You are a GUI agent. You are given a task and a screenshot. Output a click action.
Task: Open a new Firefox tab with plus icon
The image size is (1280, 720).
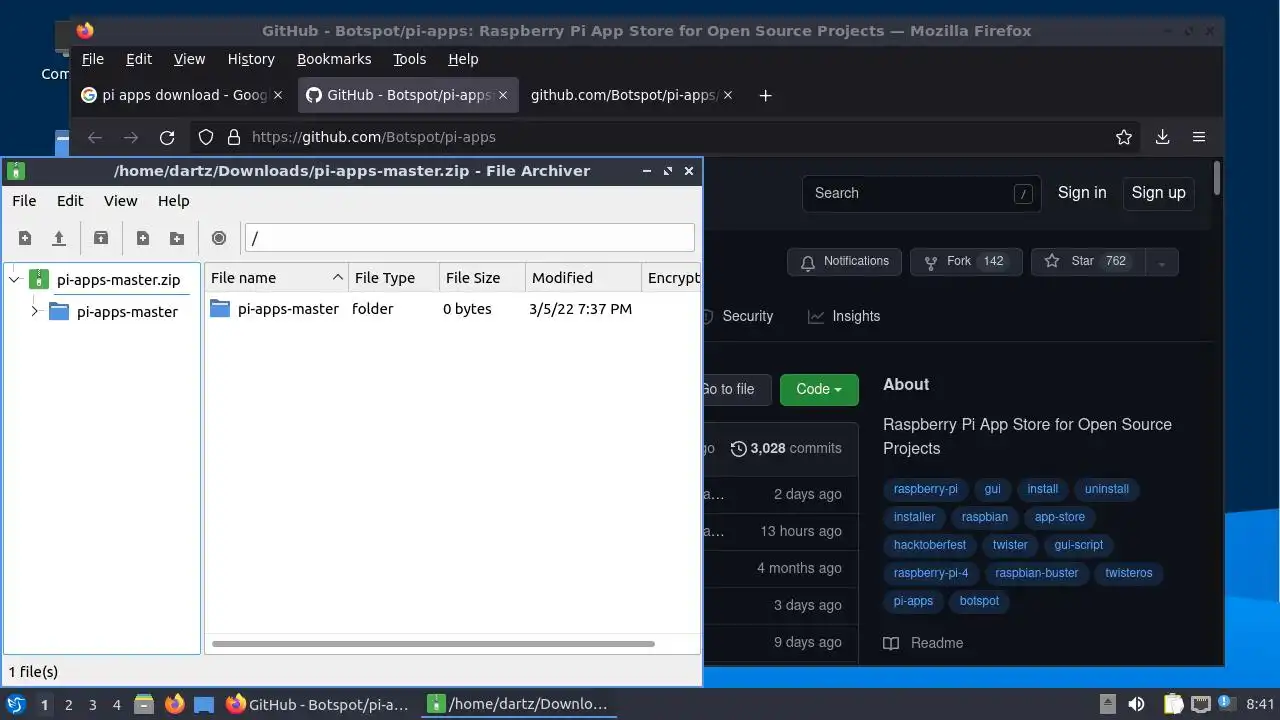point(765,95)
